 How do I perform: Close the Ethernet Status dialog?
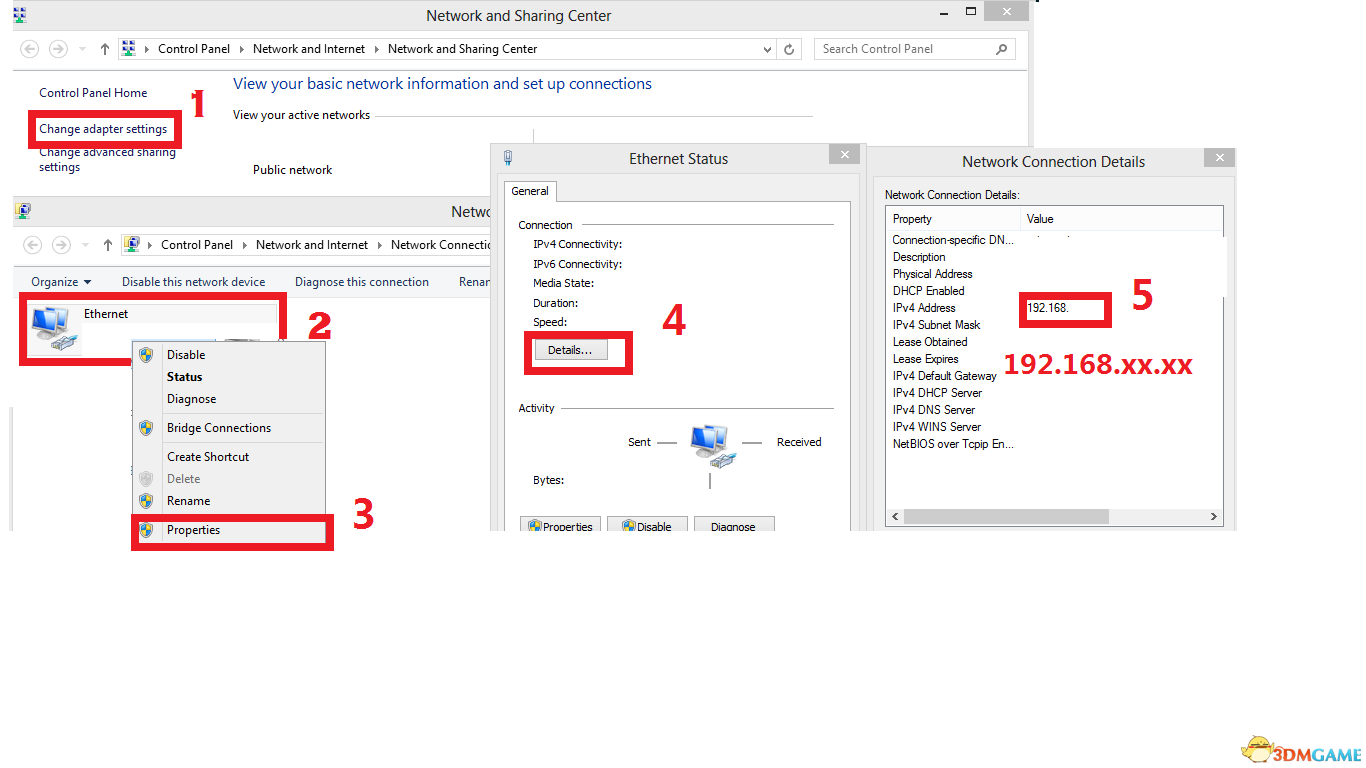coord(844,154)
